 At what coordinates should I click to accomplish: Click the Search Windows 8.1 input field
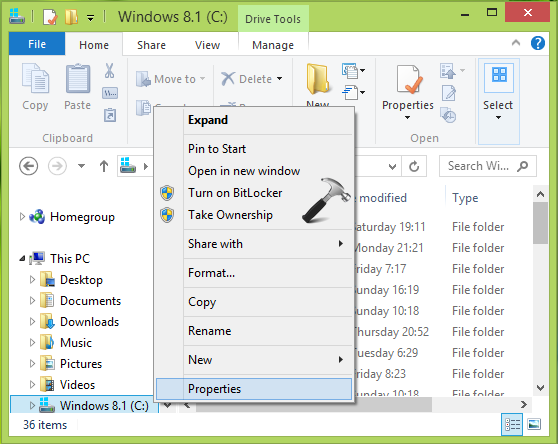488,166
